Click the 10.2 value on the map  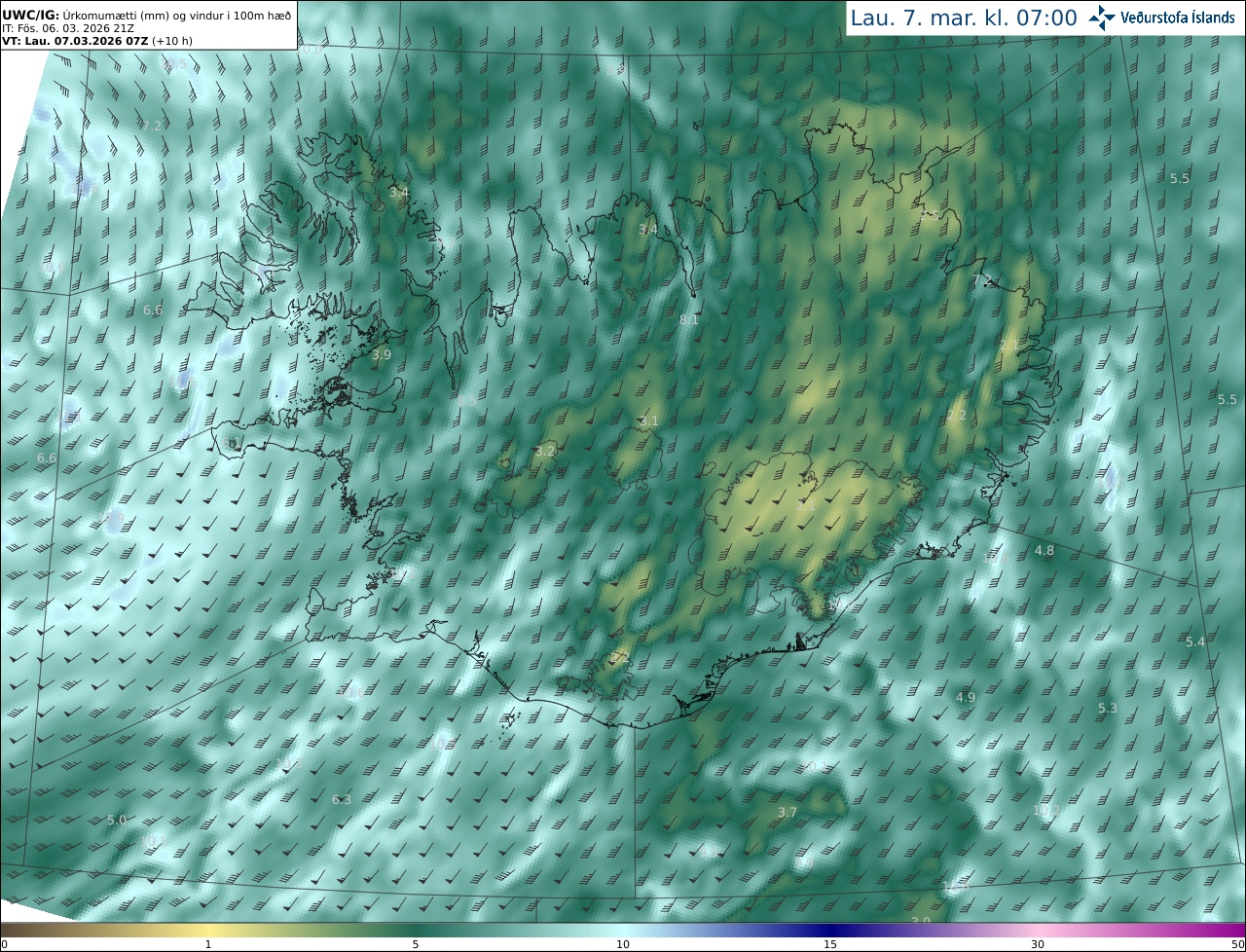coord(1046,810)
